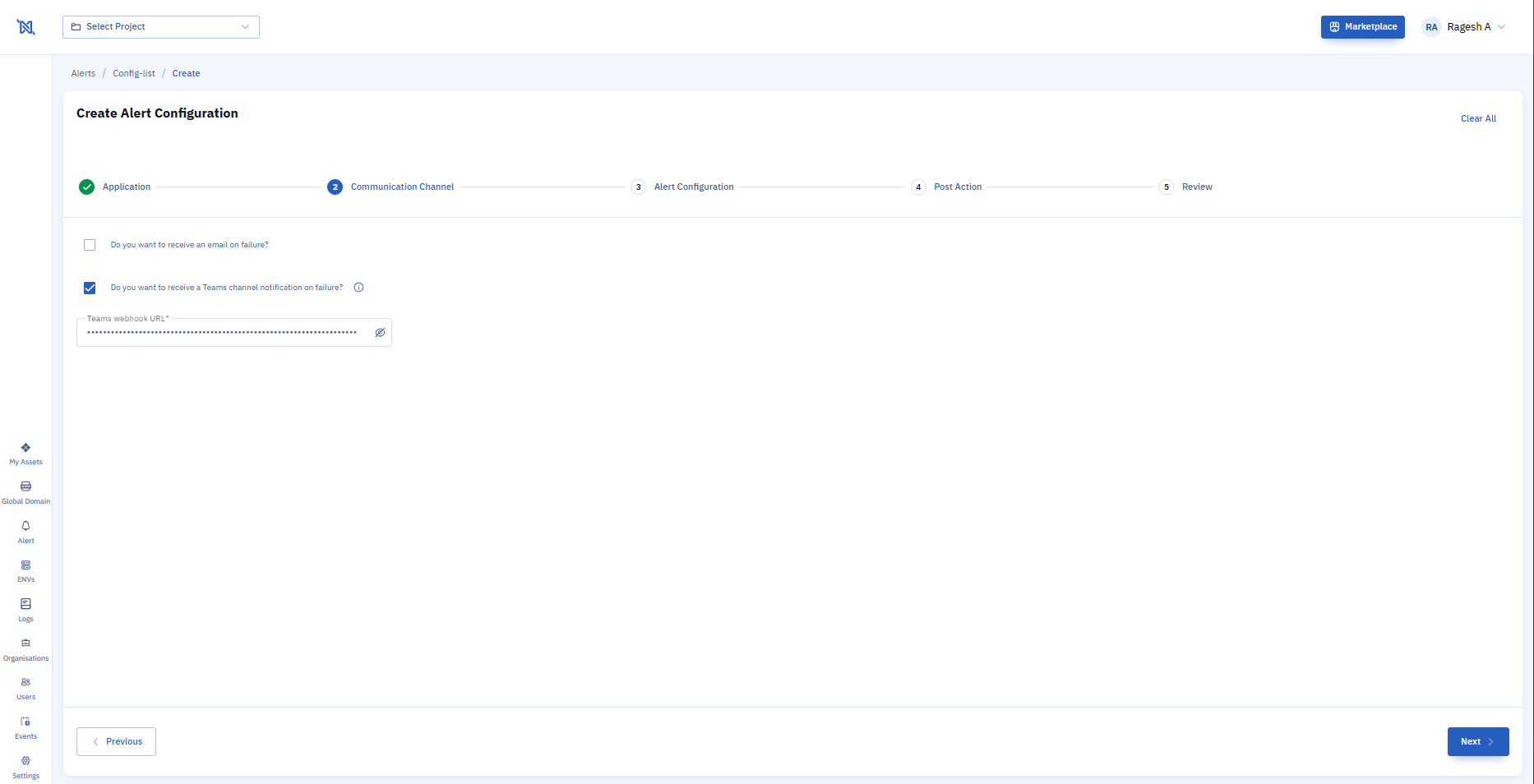Viewport: 1534px width, 784px height.
Task: Open Users in sidebar
Action: pyautogui.click(x=25, y=689)
